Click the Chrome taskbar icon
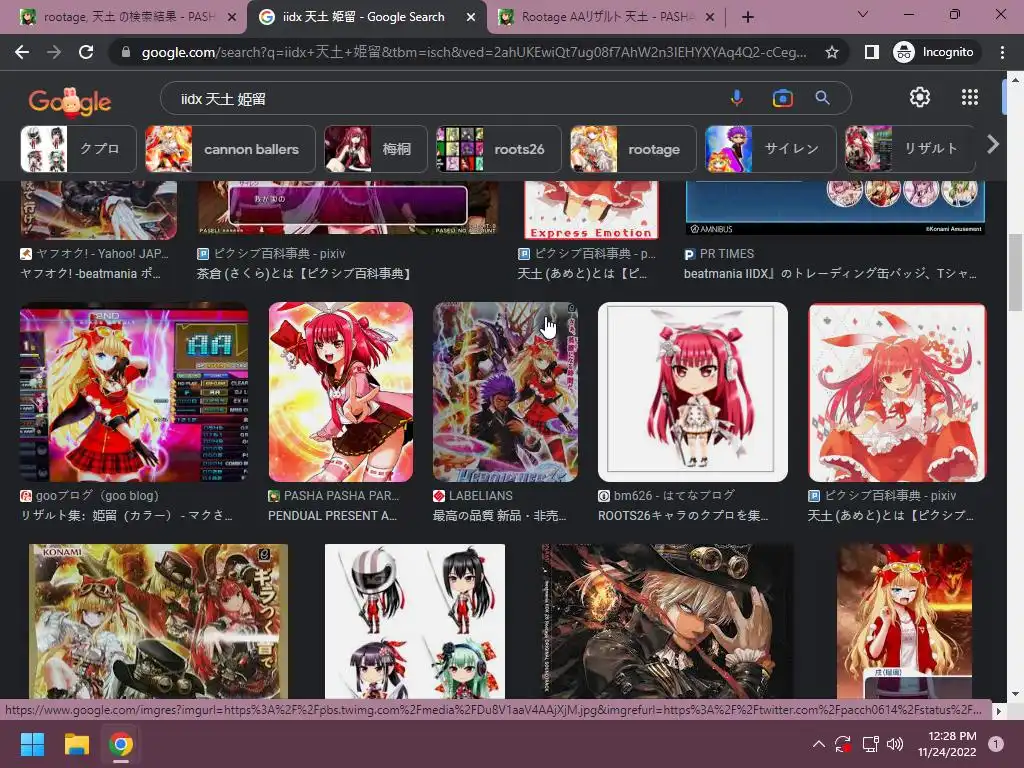 (121, 744)
